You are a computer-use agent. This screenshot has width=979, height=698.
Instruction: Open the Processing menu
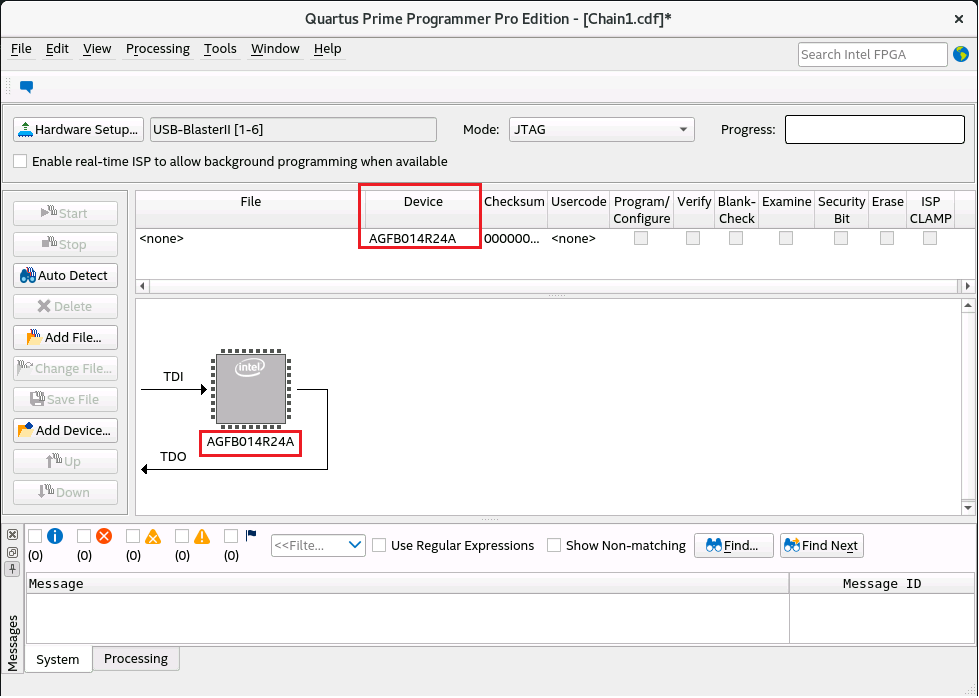157,48
